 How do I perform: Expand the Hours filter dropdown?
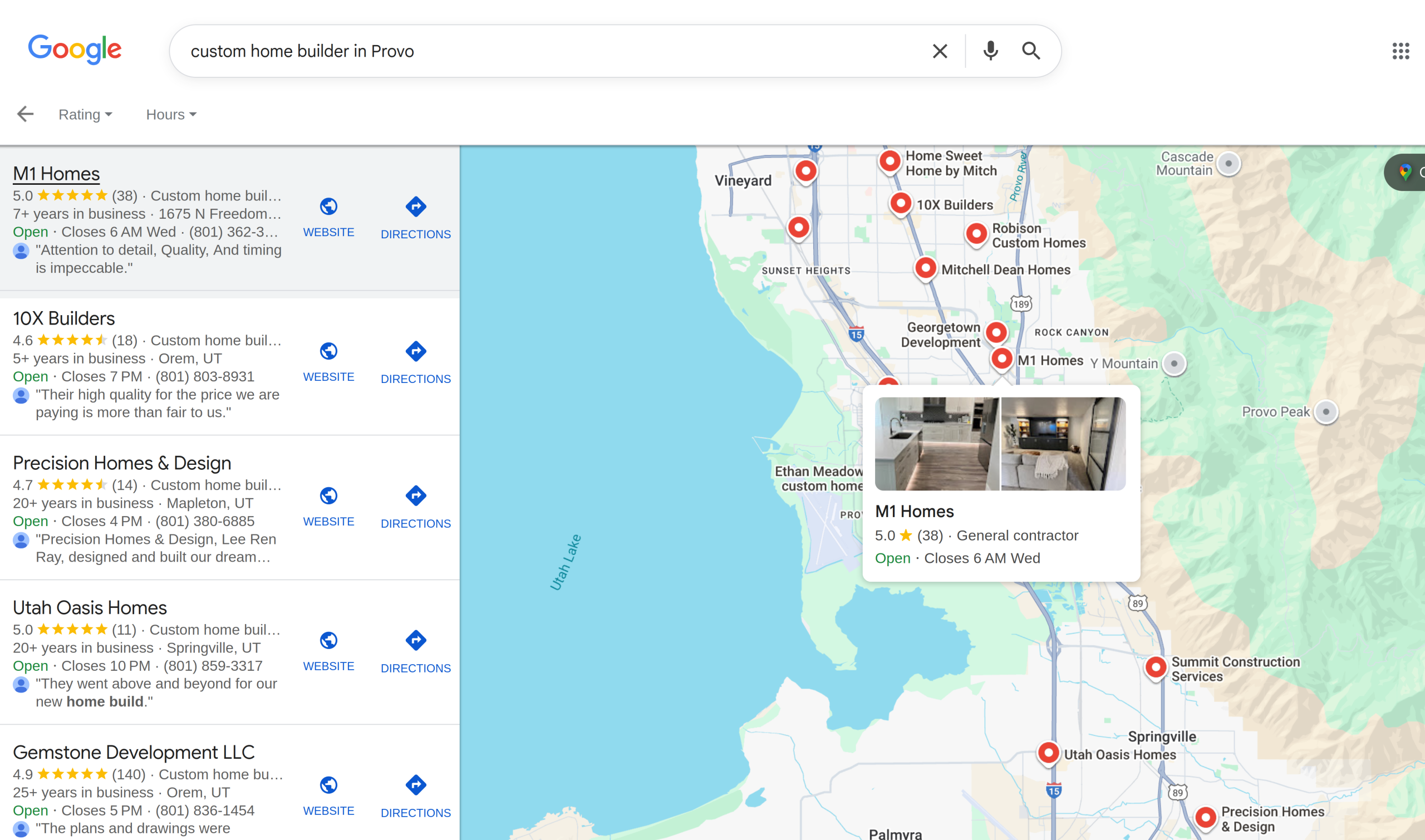click(171, 114)
